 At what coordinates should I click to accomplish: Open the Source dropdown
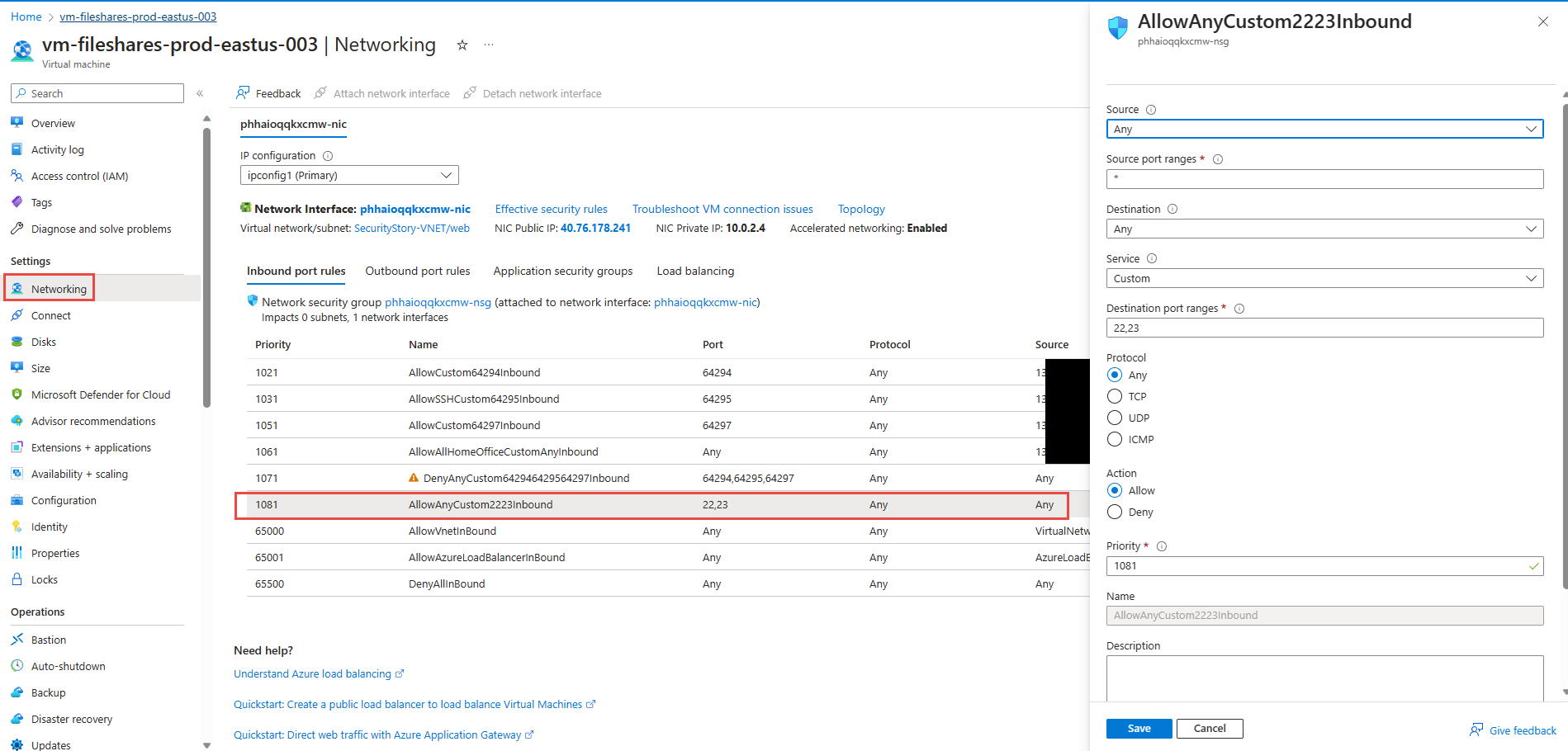coord(1324,129)
